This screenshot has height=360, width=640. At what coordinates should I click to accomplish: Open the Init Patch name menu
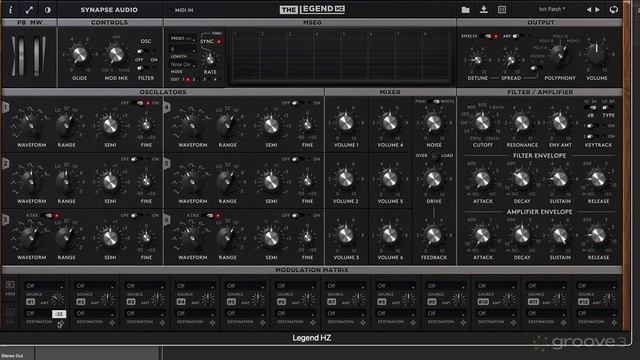point(552,9)
